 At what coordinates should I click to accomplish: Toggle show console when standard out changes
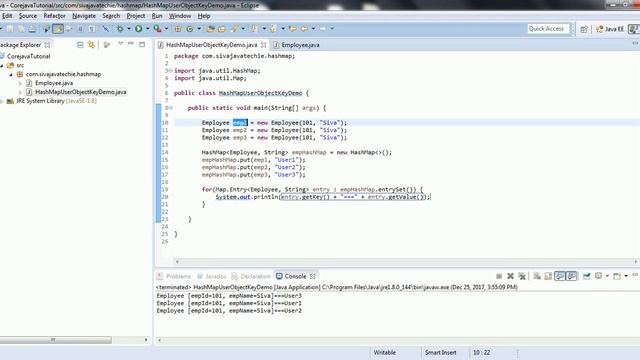560,276
